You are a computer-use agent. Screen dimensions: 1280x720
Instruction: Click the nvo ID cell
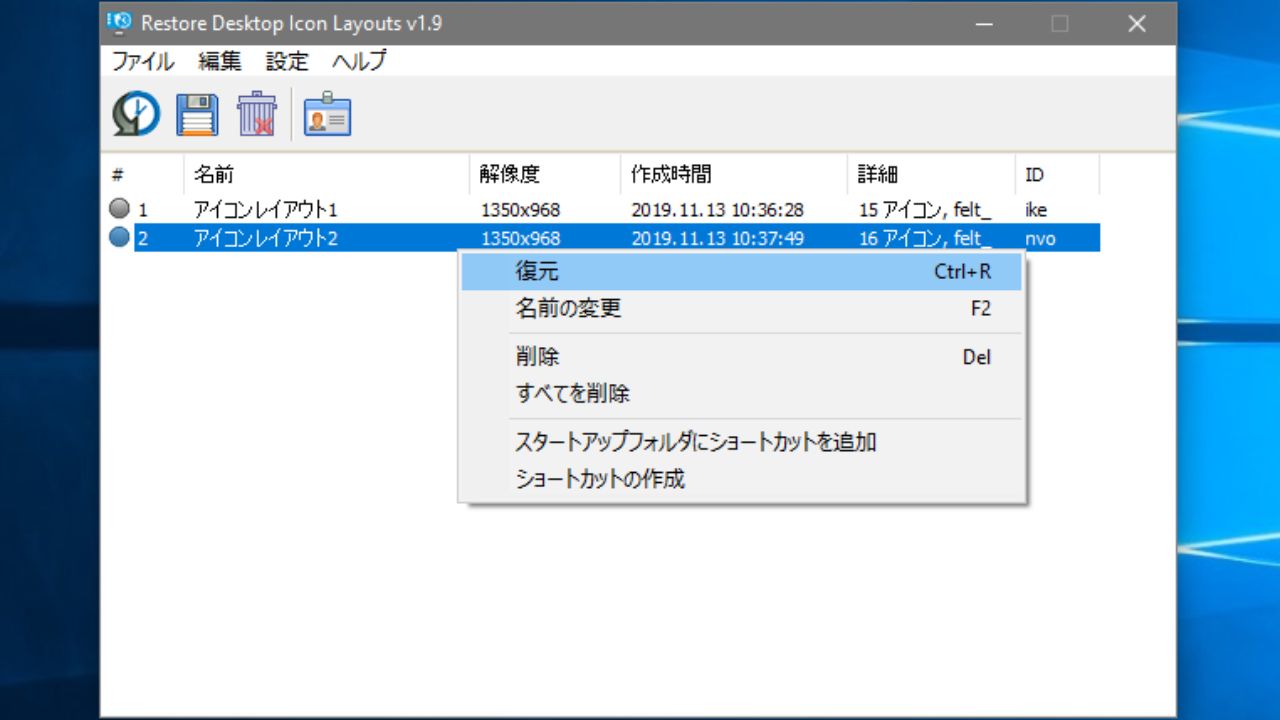point(1040,239)
